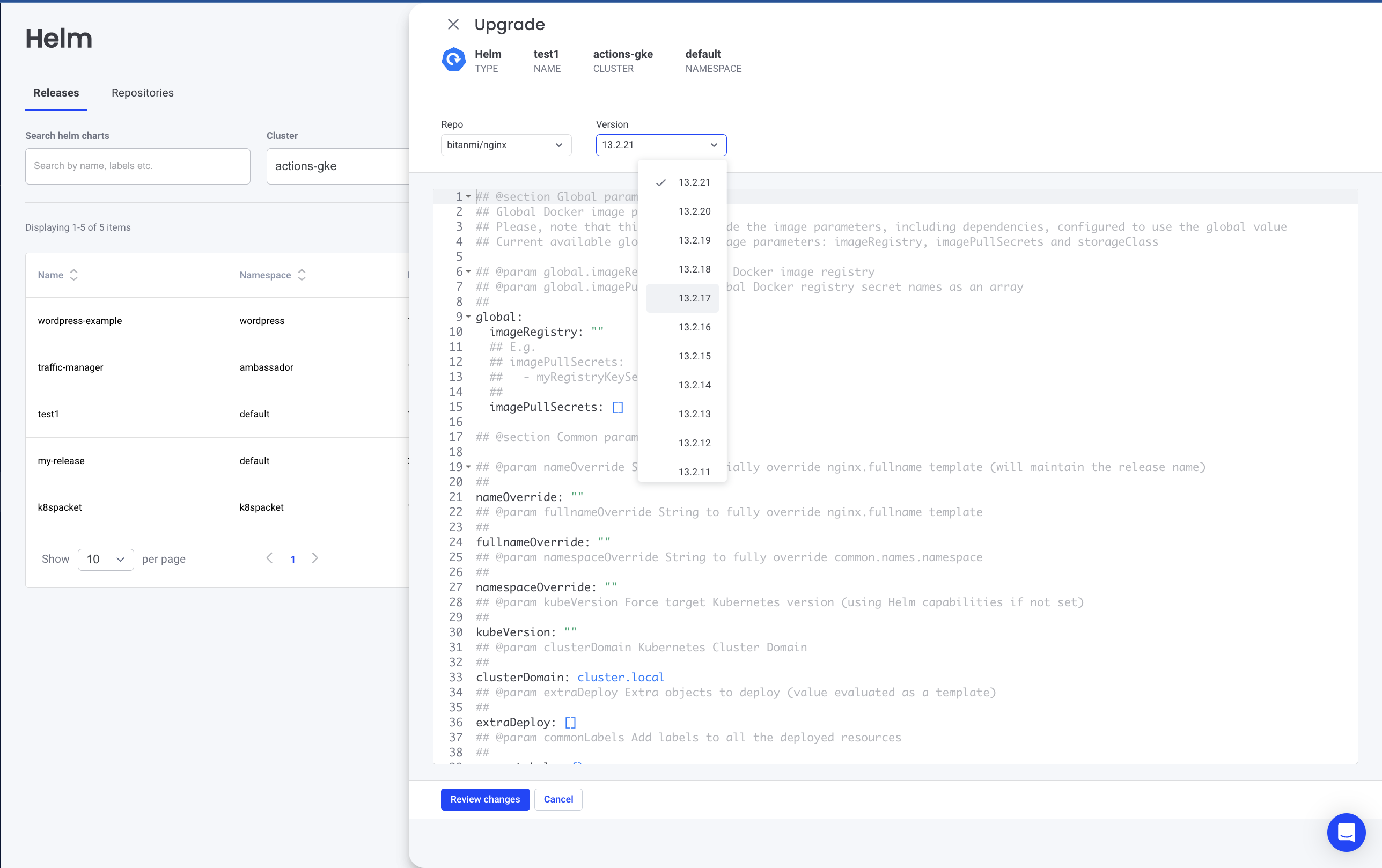The image size is (1382, 868).
Task: Open the Repo dropdown bitanmi/nginx
Action: point(505,145)
